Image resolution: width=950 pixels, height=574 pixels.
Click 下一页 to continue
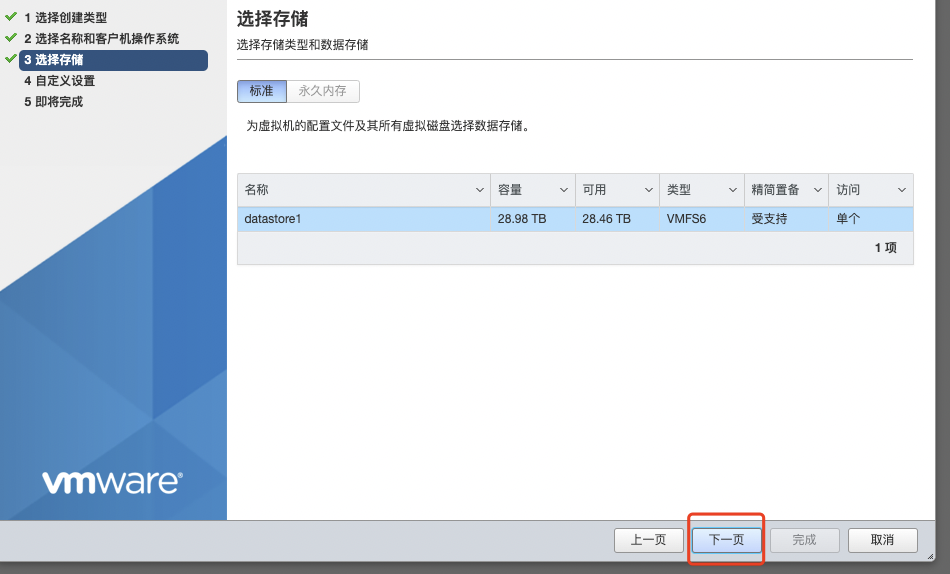pos(727,540)
